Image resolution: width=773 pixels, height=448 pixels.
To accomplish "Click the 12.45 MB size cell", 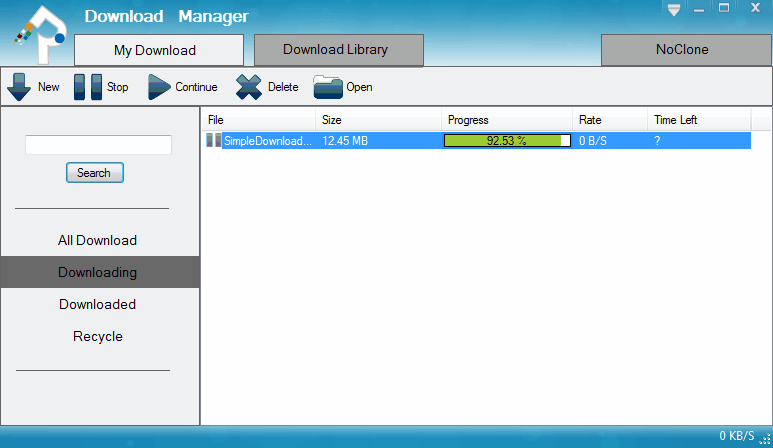I will tap(345, 141).
